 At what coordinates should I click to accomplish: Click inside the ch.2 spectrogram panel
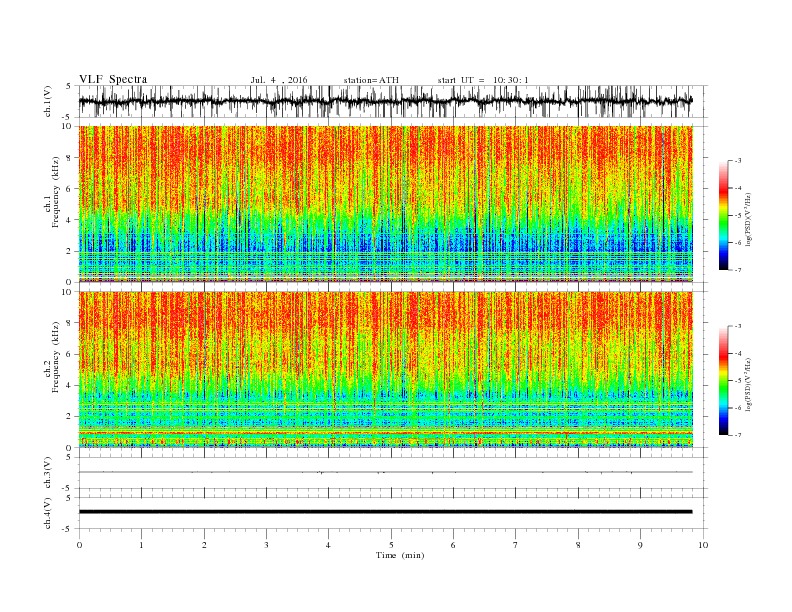[x=385, y=369]
